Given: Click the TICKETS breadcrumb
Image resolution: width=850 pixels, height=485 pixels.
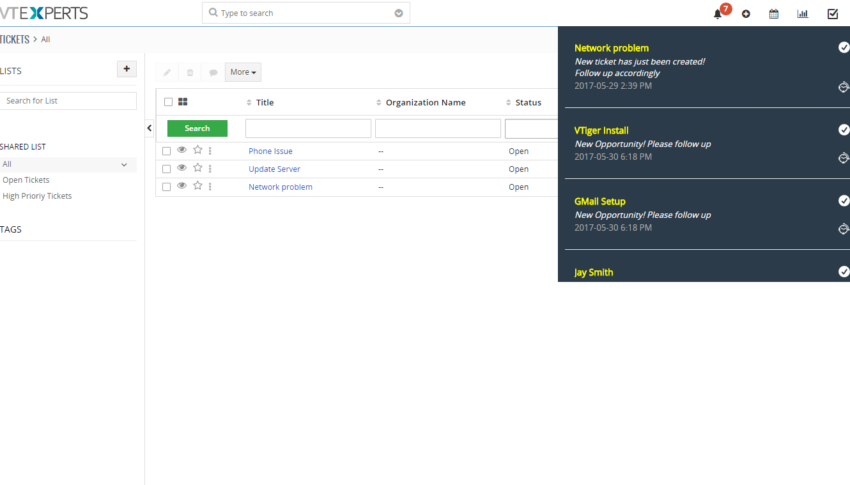Looking at the screenshot, I should coord(15,40).
